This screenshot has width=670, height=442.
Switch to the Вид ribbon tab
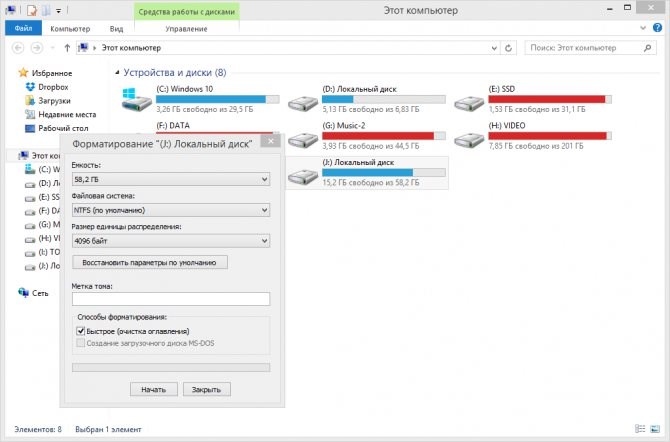point(116,29)
